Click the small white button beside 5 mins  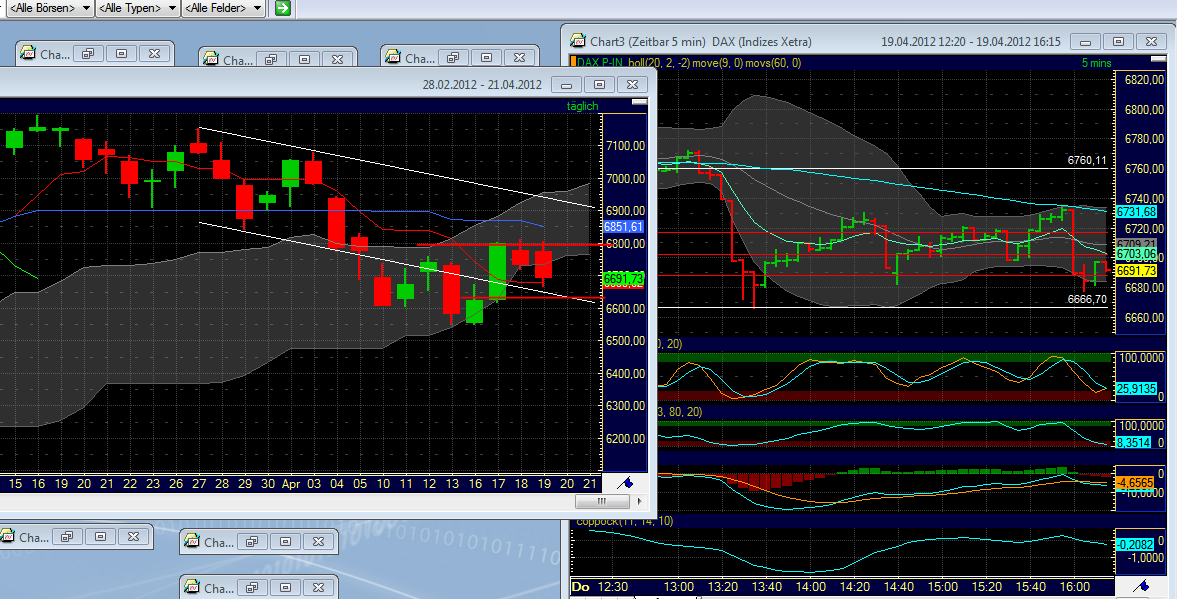click(x=1157, y=58)
